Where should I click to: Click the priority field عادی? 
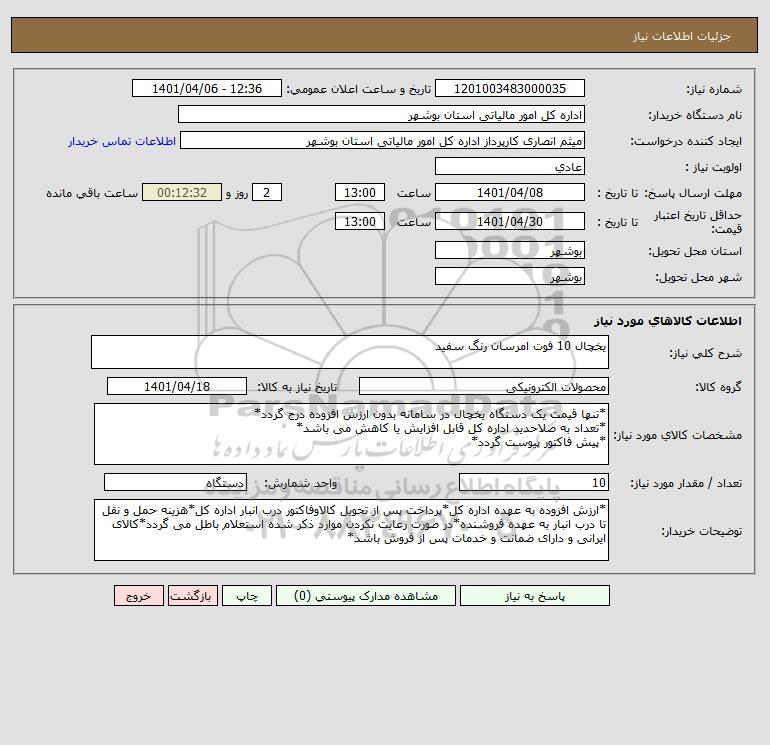[x=510, y=166]
